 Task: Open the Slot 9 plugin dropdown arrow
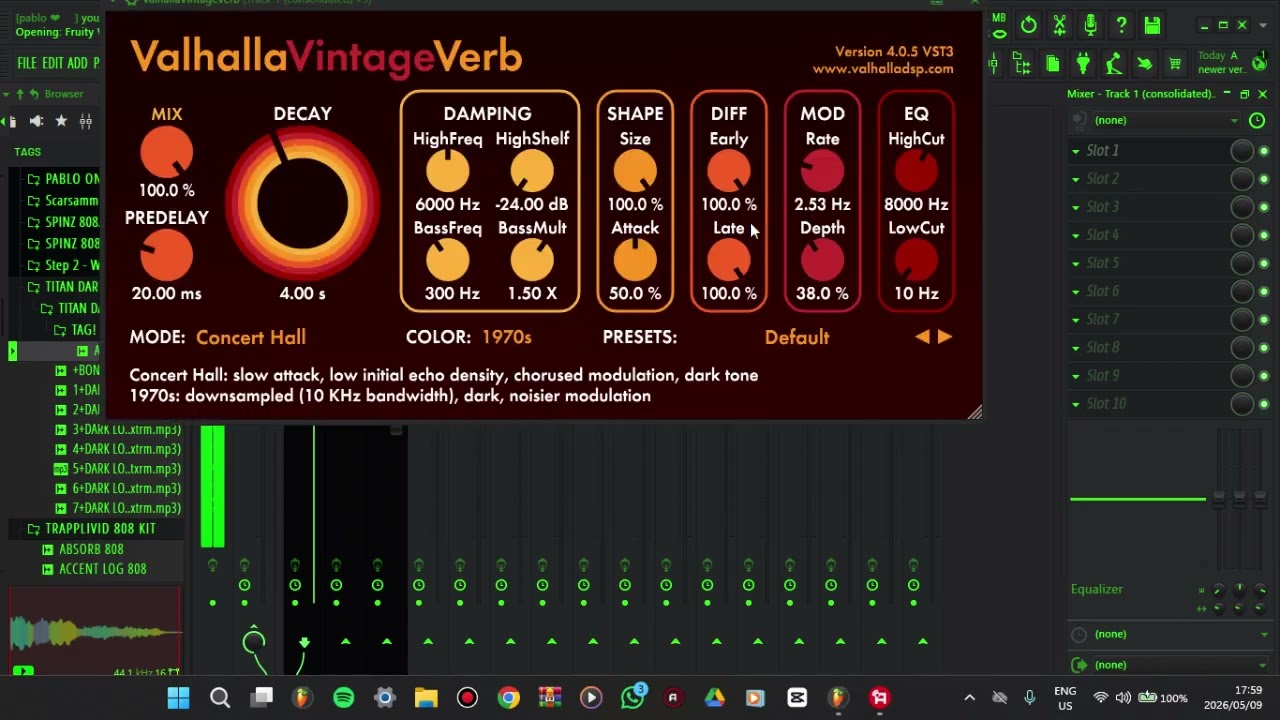[1076, 376]
